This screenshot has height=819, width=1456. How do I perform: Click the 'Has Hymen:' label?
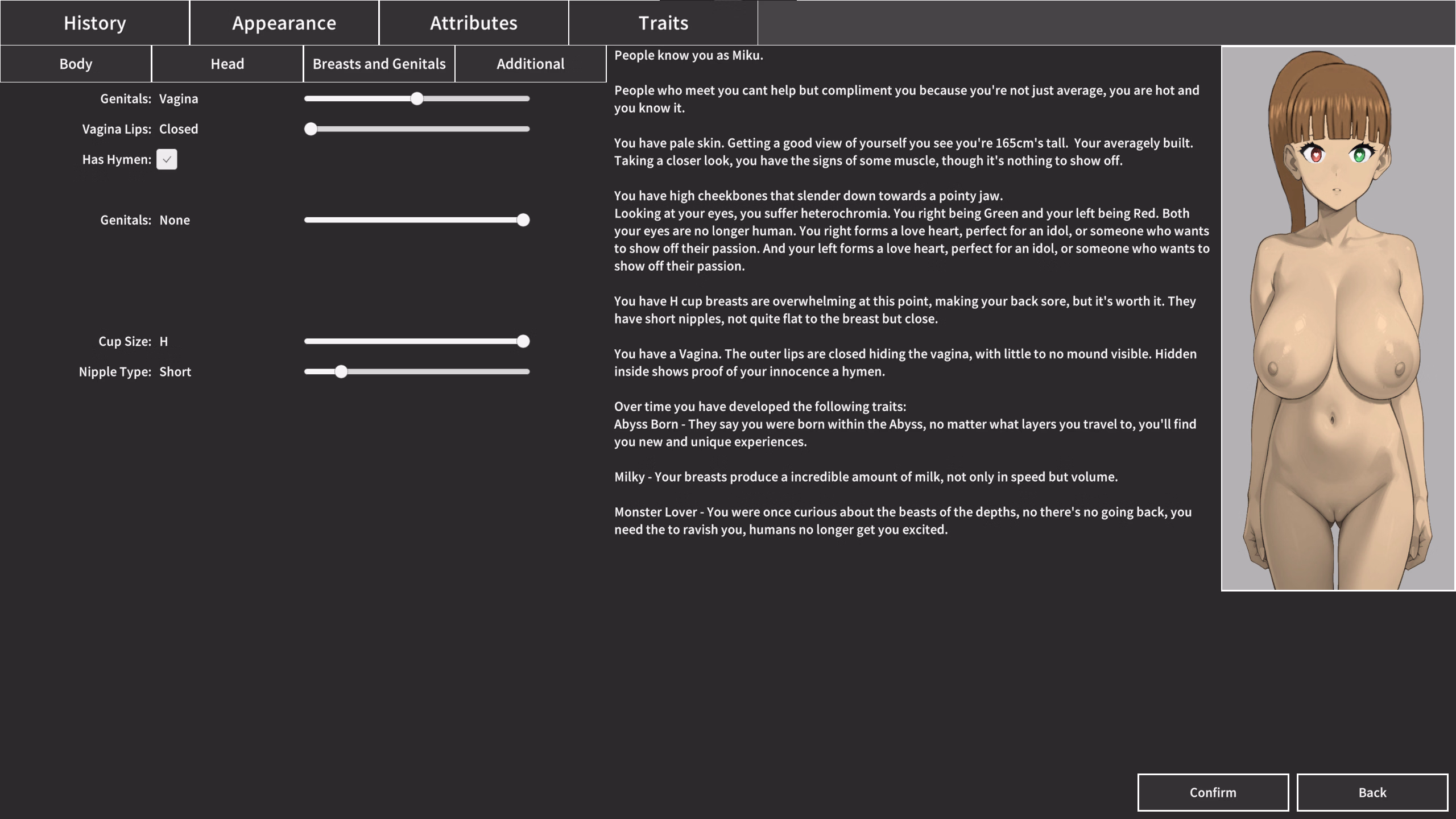point(117,159)
